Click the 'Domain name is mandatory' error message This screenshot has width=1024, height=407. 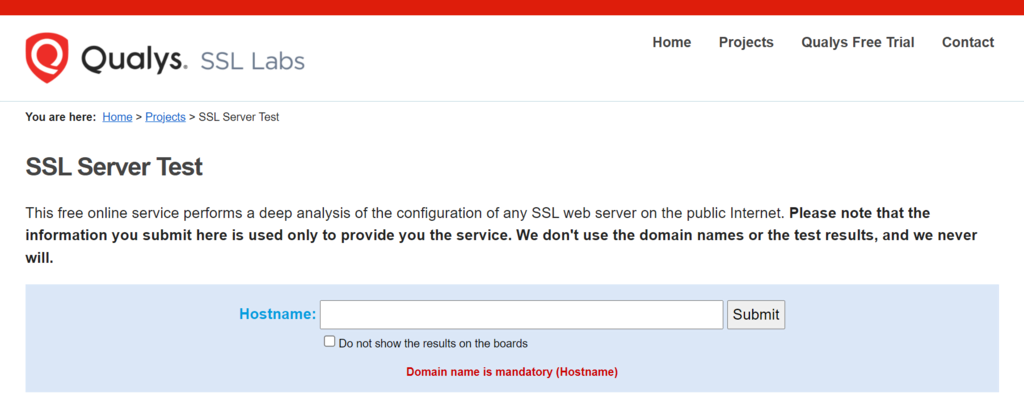(512, 372)
